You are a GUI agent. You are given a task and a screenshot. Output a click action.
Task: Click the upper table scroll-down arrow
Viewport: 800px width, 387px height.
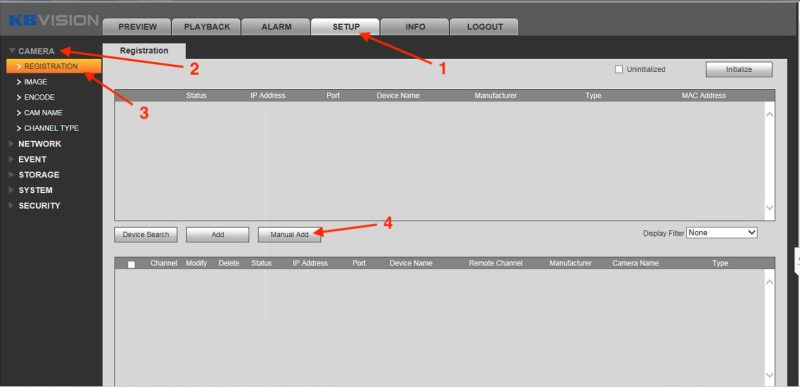[769, 208]
